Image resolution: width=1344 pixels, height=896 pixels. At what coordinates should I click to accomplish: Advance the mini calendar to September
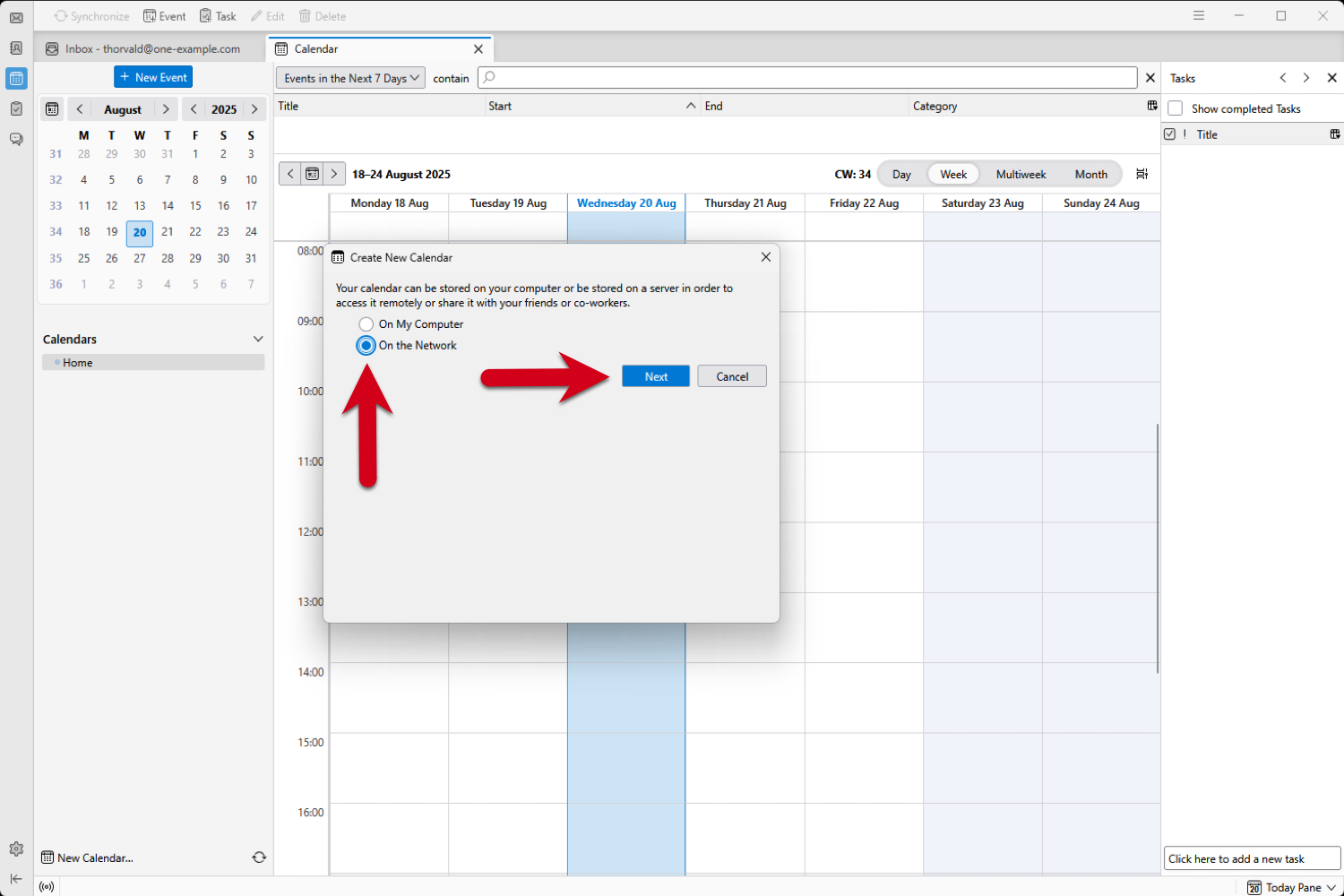coord(165,108)
